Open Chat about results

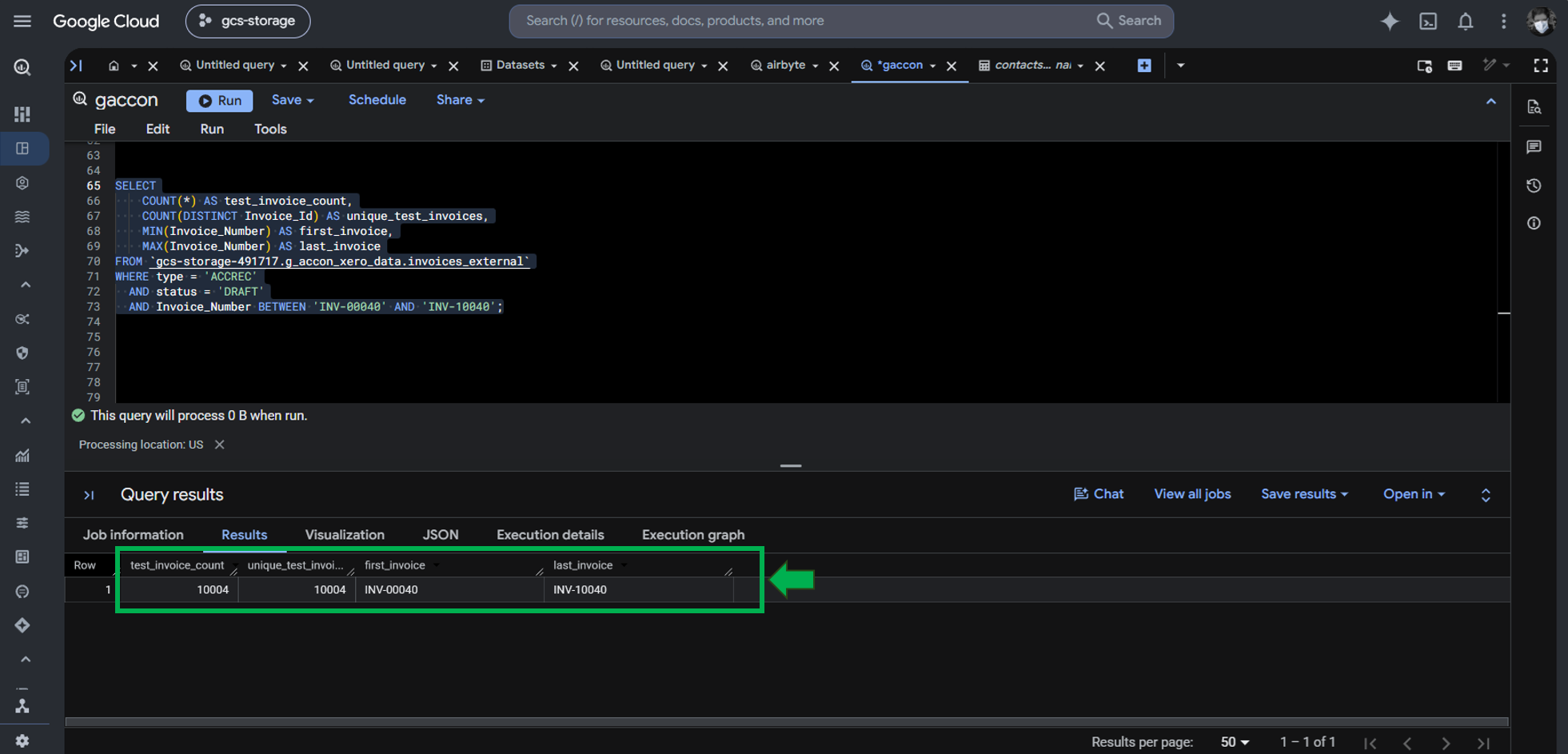coord(1099,494)
